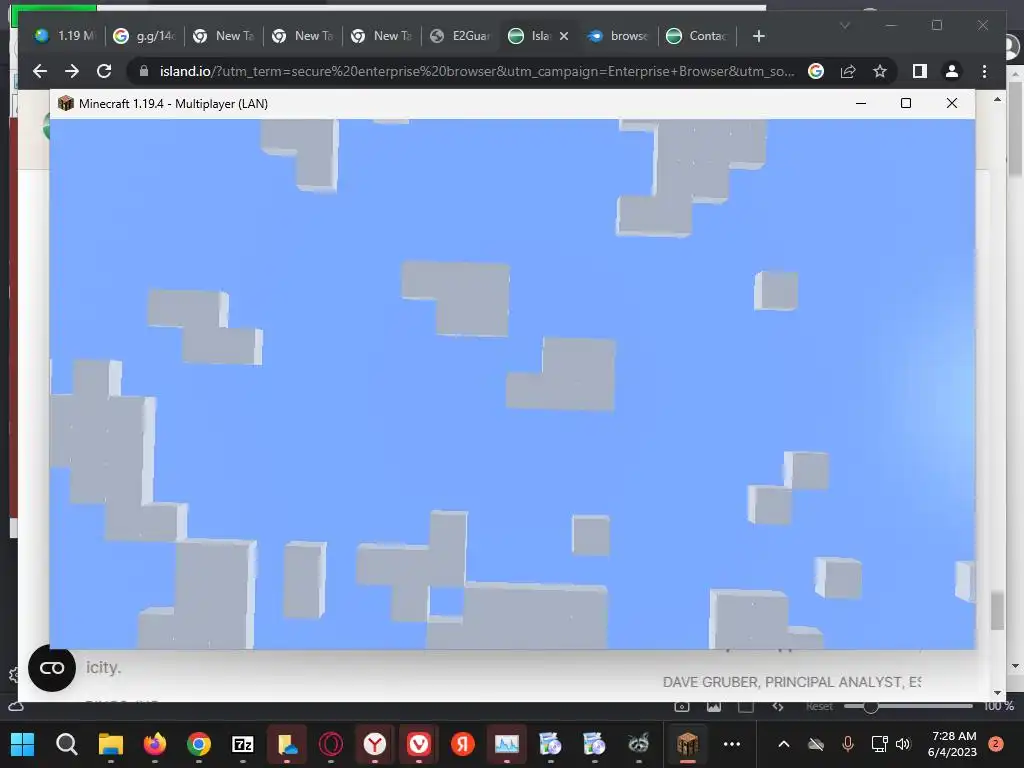Open the notification center badge
This screenshot has width=1024, height=768.
(996, 744)
